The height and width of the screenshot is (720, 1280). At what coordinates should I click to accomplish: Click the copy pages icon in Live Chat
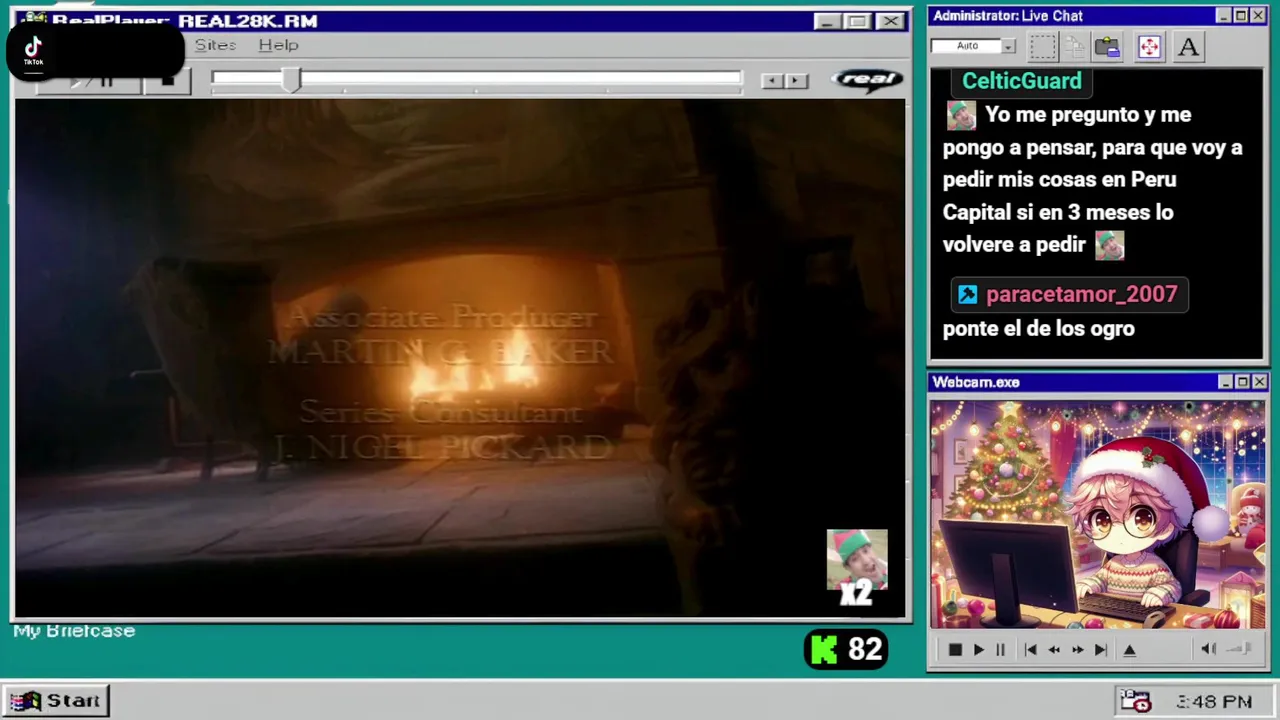click(x=1075, y=47)
